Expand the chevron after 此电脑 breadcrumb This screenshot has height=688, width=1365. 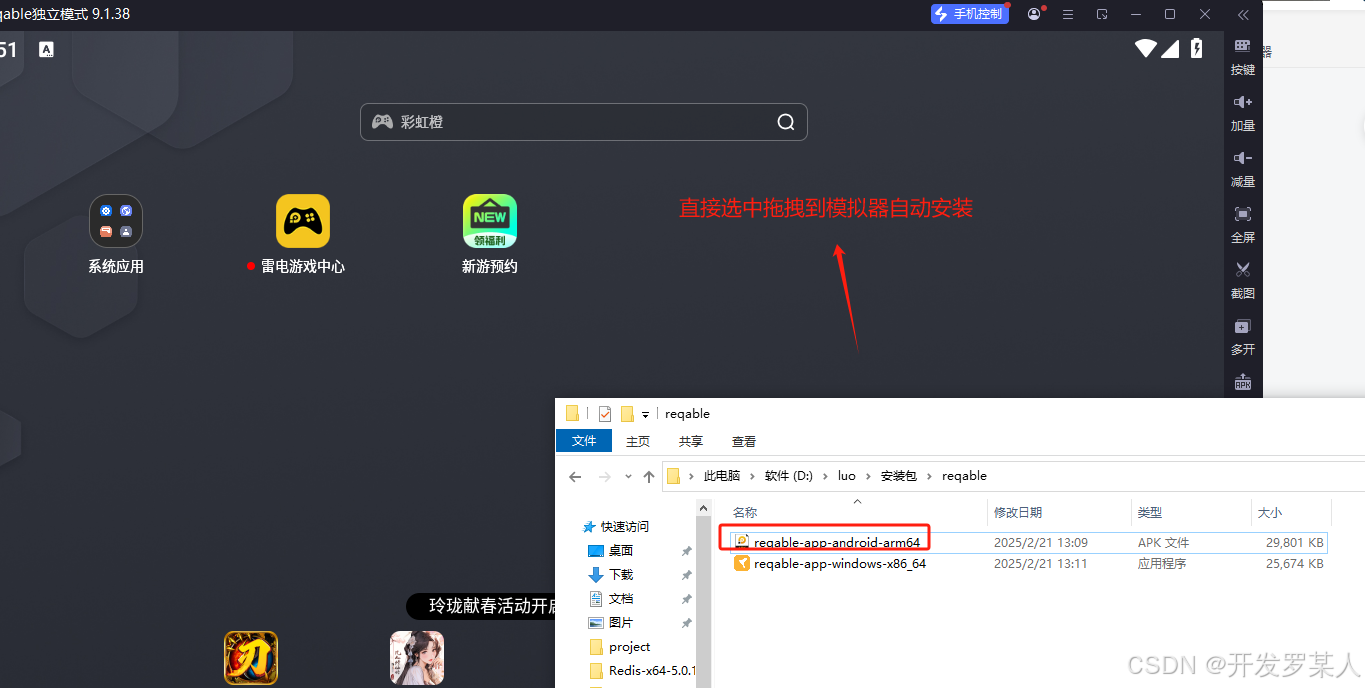(753, 476)
